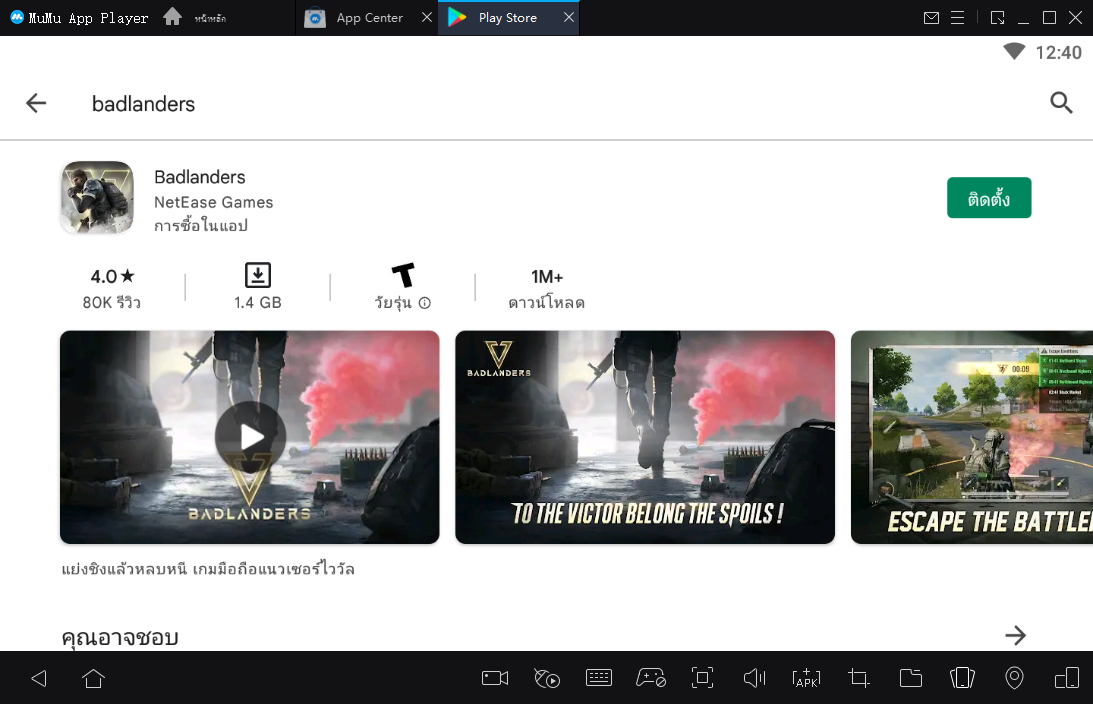This screenshot has height=704, width=1093.
Task: Click the install APK icon
Action: pyautogui.click(x=806, y=678)
